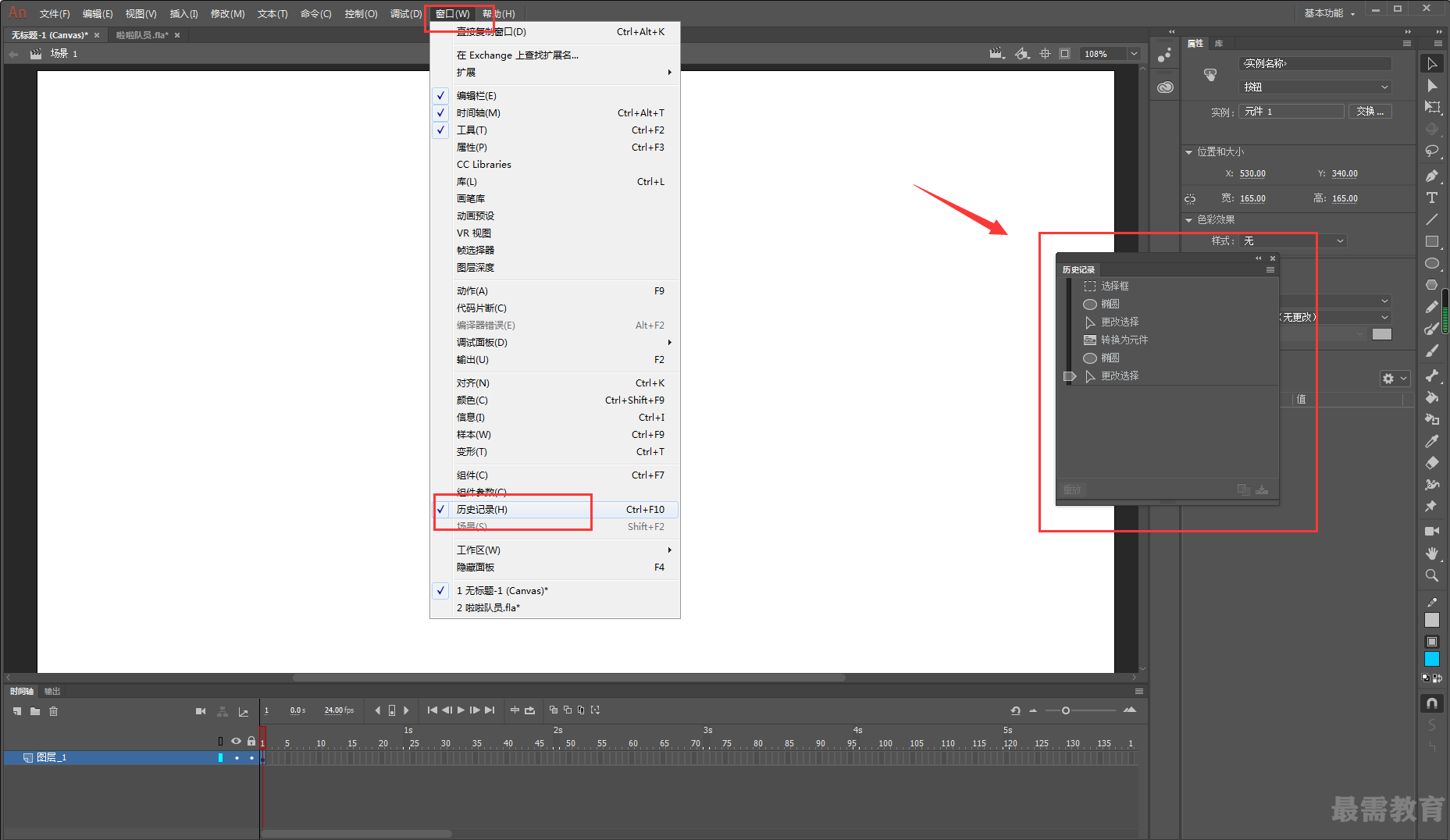Select the Line tool
The image size is (1450, 840).
tap(1431, 219)
